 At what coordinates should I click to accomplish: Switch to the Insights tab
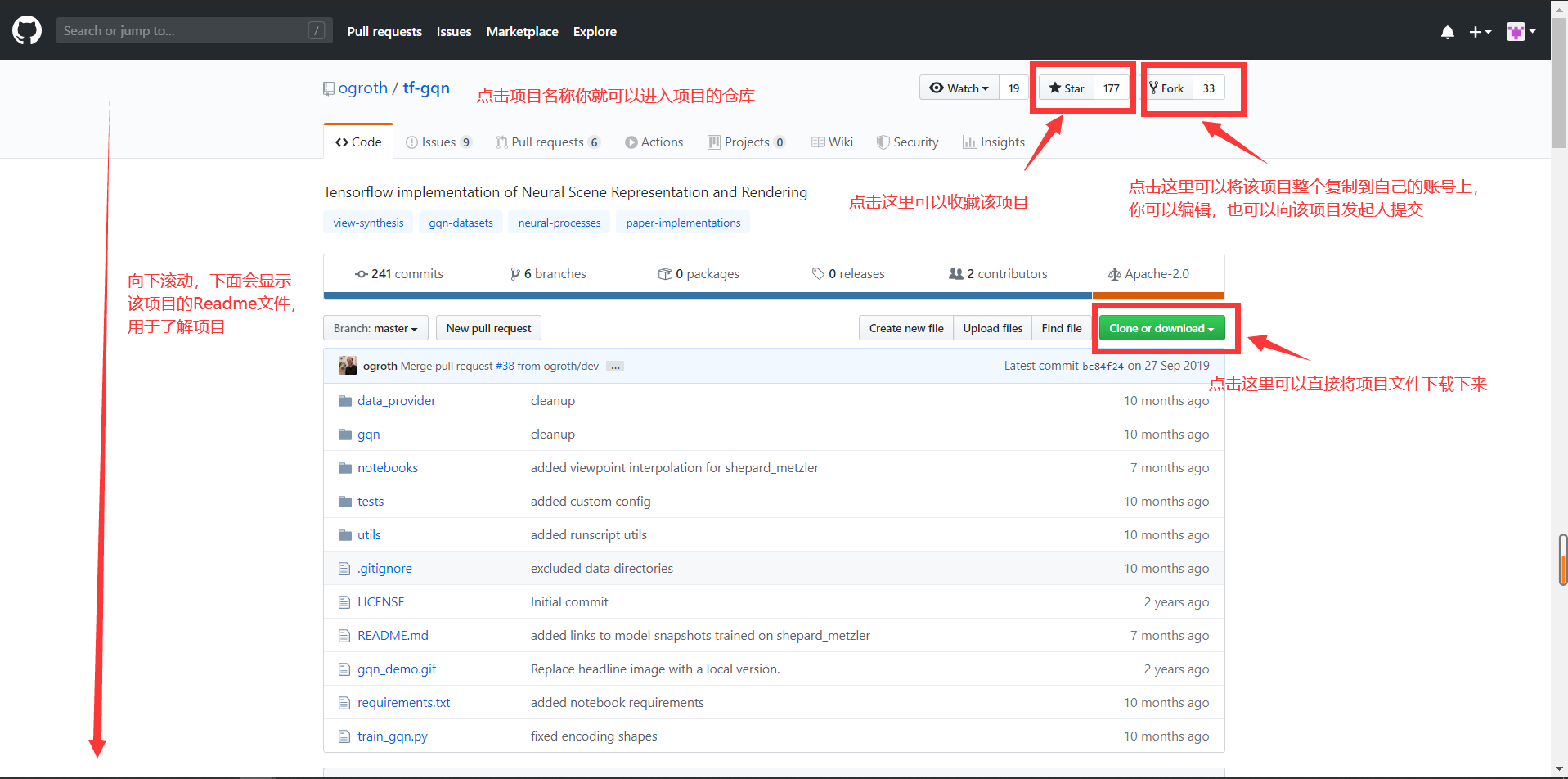coord(994,142)
